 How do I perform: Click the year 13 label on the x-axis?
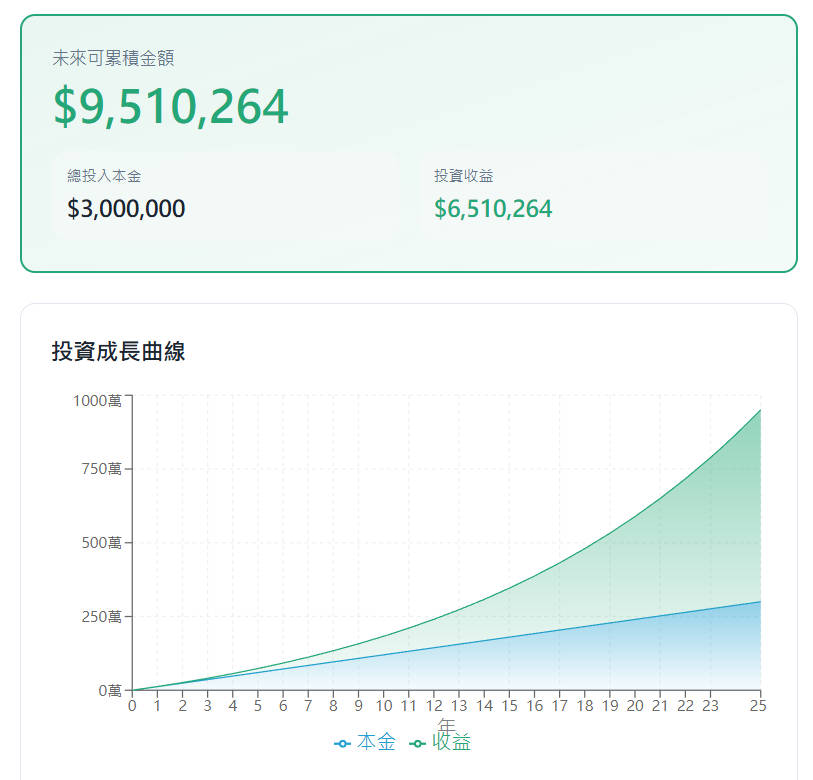click(459, 706)
